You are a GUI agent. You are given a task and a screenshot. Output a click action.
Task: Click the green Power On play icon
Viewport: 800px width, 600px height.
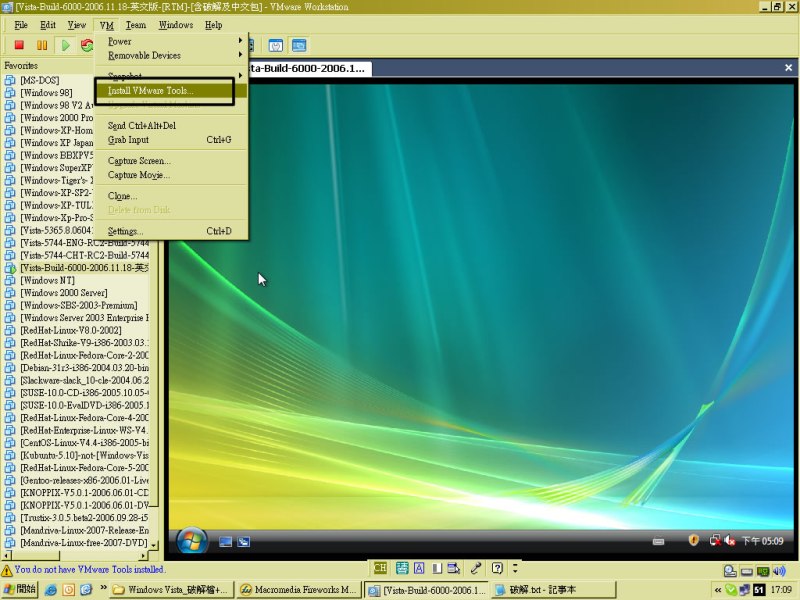point(65,45)
